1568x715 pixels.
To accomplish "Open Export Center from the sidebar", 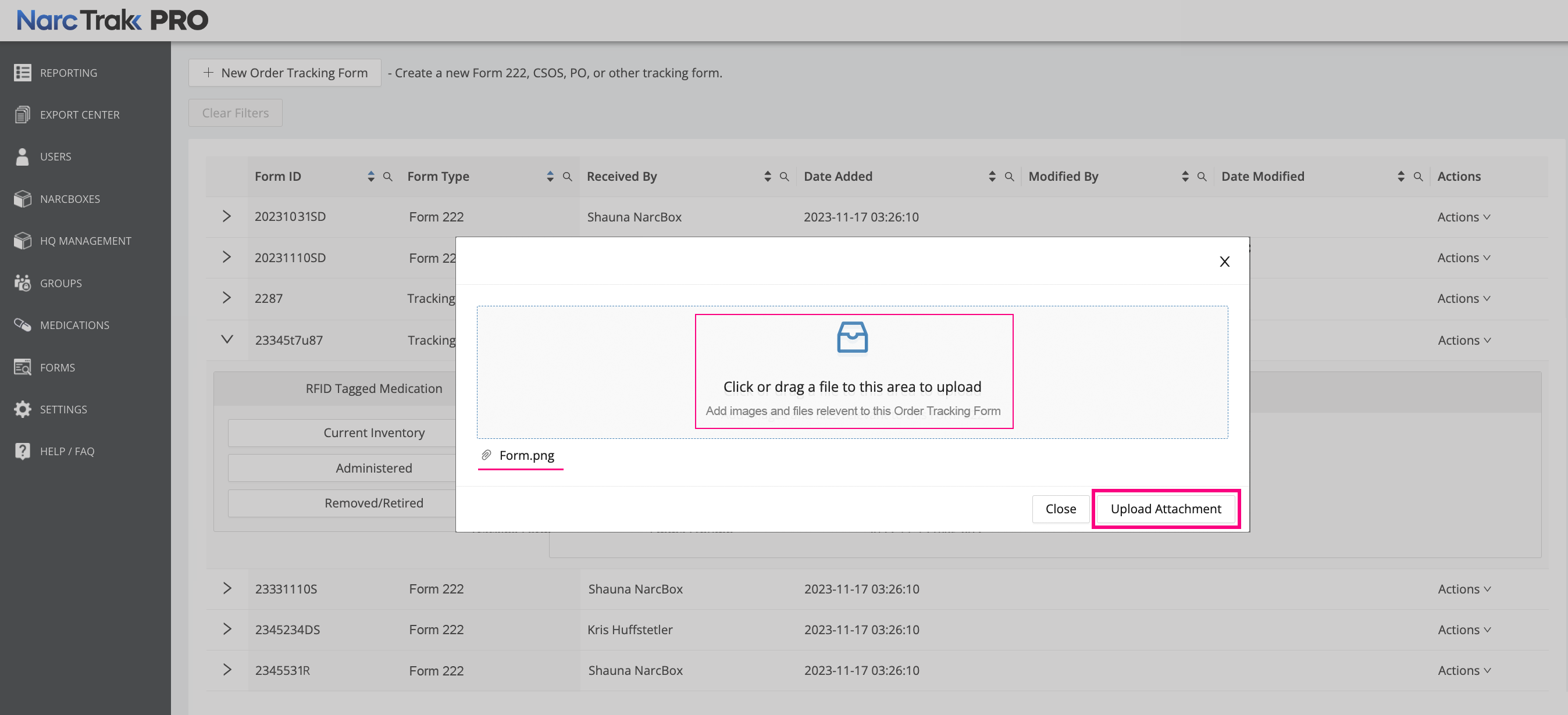I will (79, 115).
